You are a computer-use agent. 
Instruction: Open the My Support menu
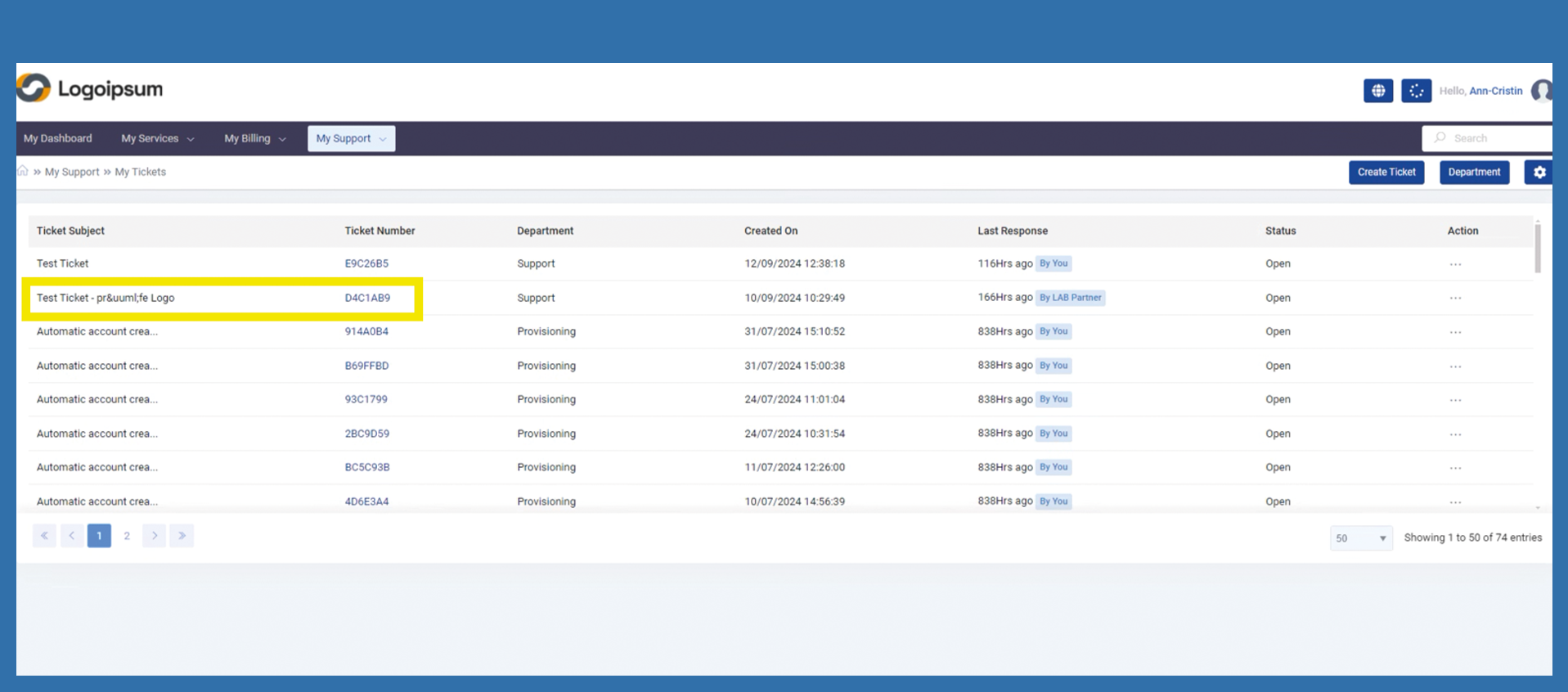pos(351,139)
